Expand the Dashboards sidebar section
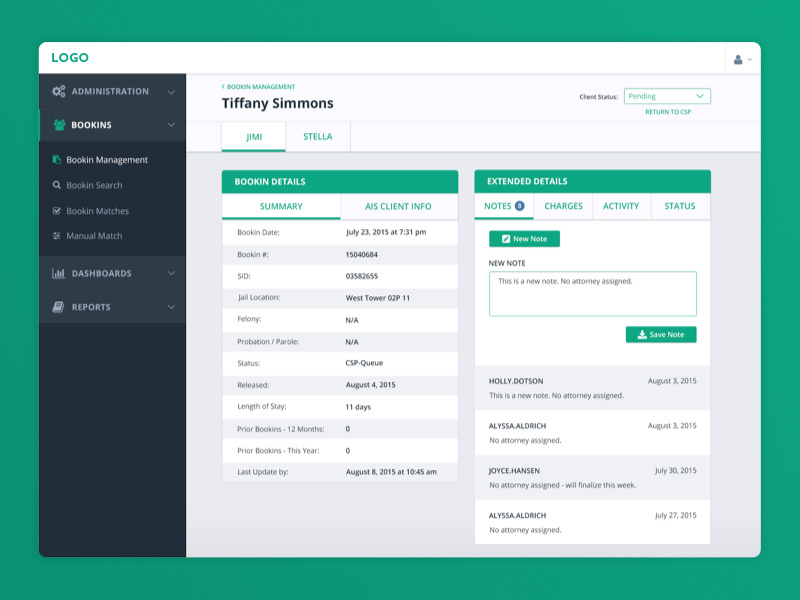This screenshot has width=800, height=600. pyautogui.click(x=171, y=273)
